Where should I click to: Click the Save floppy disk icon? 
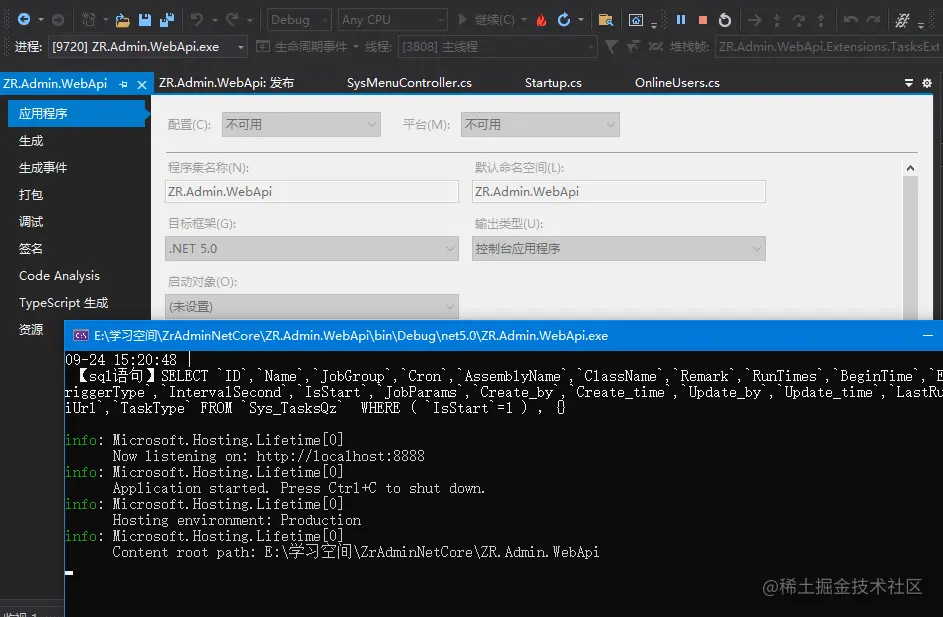[x=145, y=20]
